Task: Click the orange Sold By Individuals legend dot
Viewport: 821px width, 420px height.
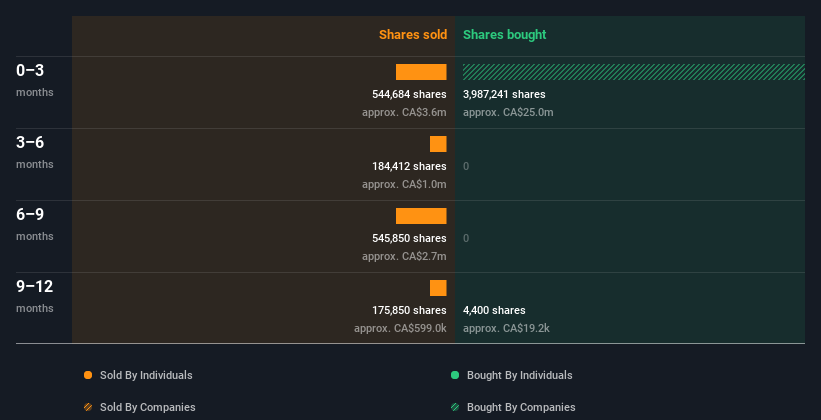Action: click(x=88, y=375)
